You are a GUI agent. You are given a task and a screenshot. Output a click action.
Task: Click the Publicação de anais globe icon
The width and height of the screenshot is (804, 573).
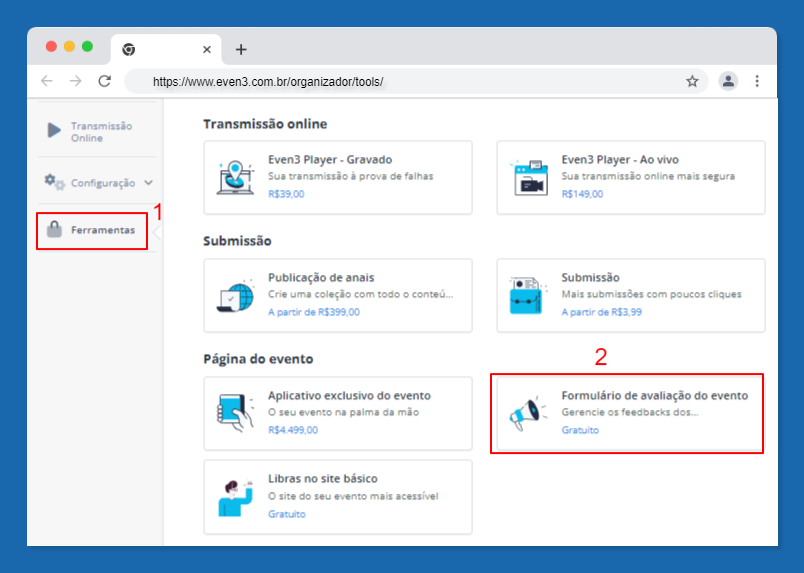point(235,296)
